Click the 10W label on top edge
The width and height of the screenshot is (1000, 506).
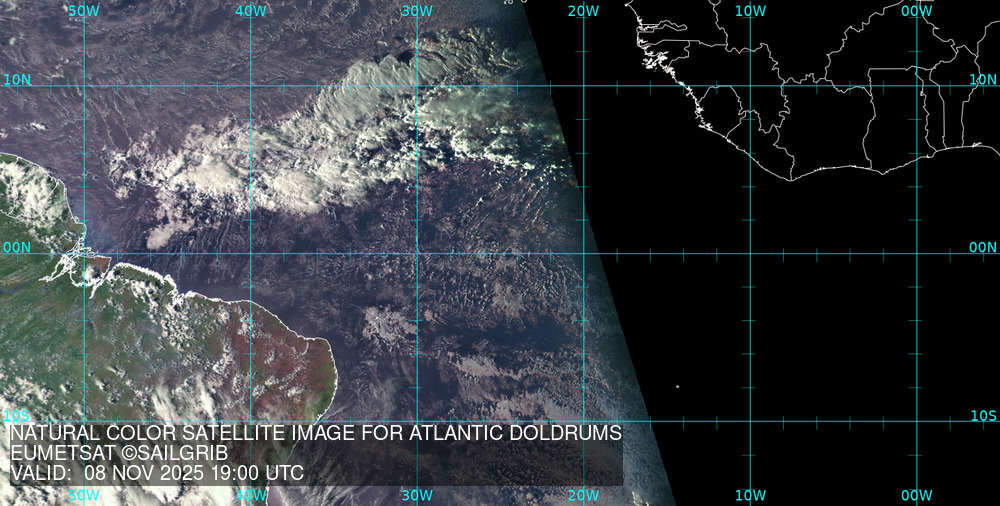750,11
